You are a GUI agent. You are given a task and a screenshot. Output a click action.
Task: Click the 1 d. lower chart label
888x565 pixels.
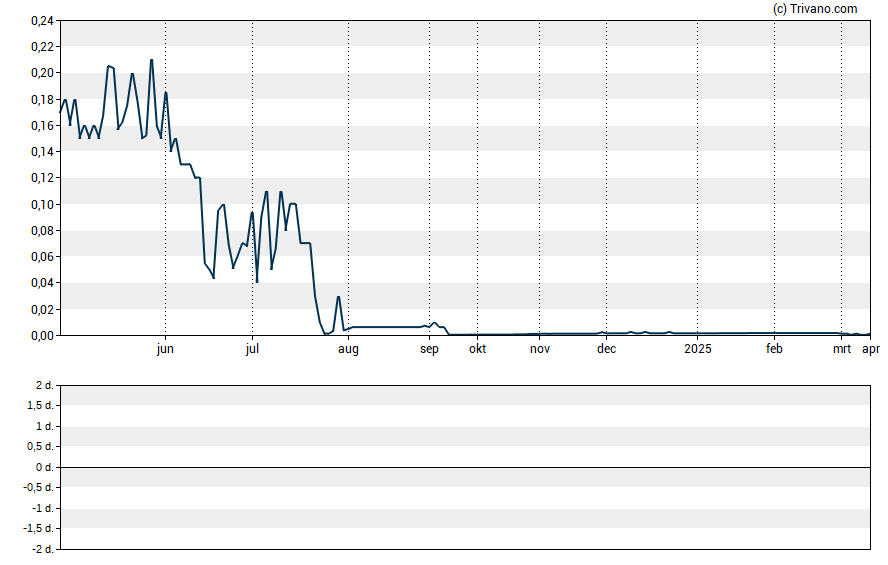(x=45, y=426)
